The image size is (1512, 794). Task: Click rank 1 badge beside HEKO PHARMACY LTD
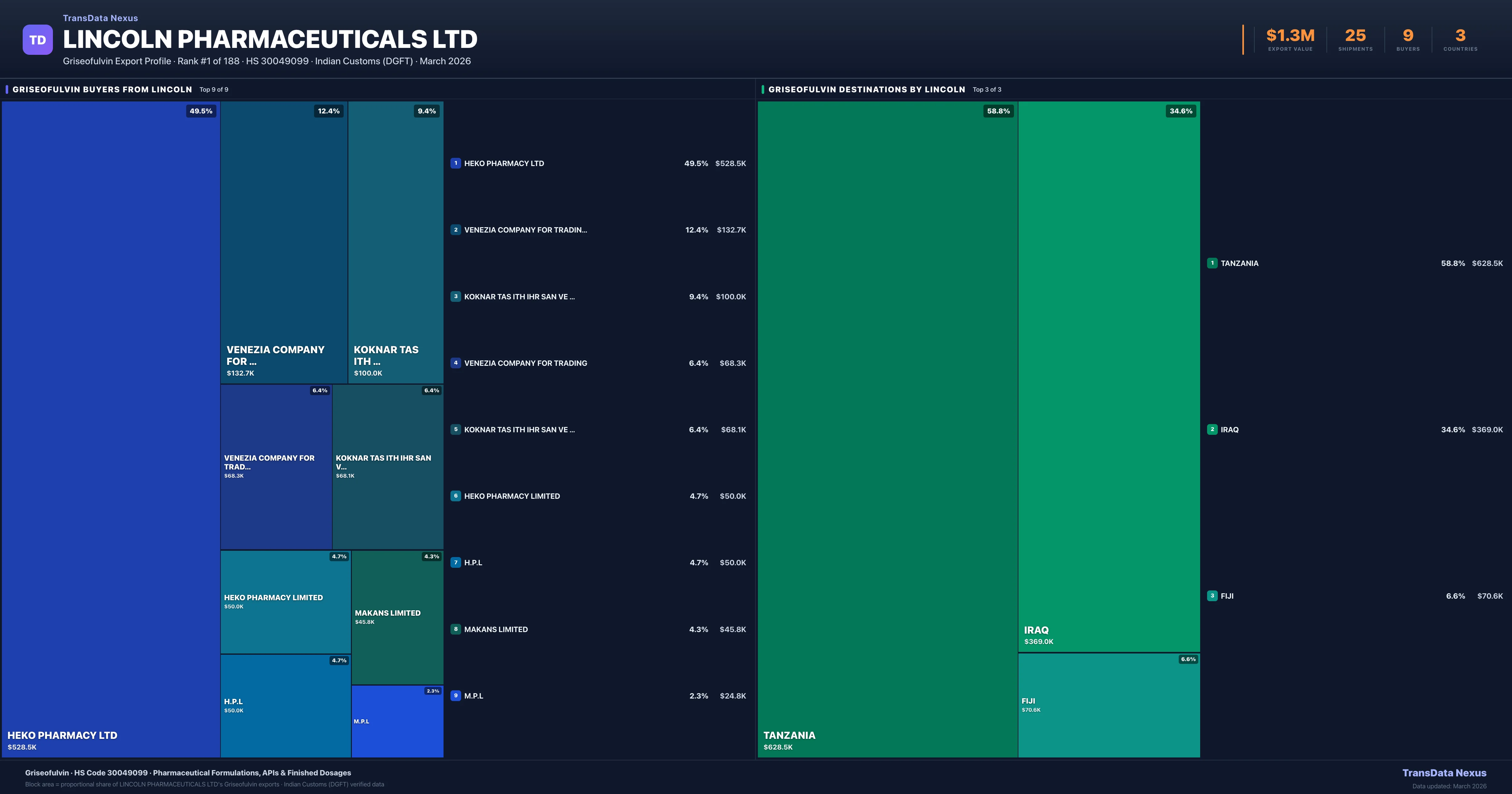[x=455, y=163]
